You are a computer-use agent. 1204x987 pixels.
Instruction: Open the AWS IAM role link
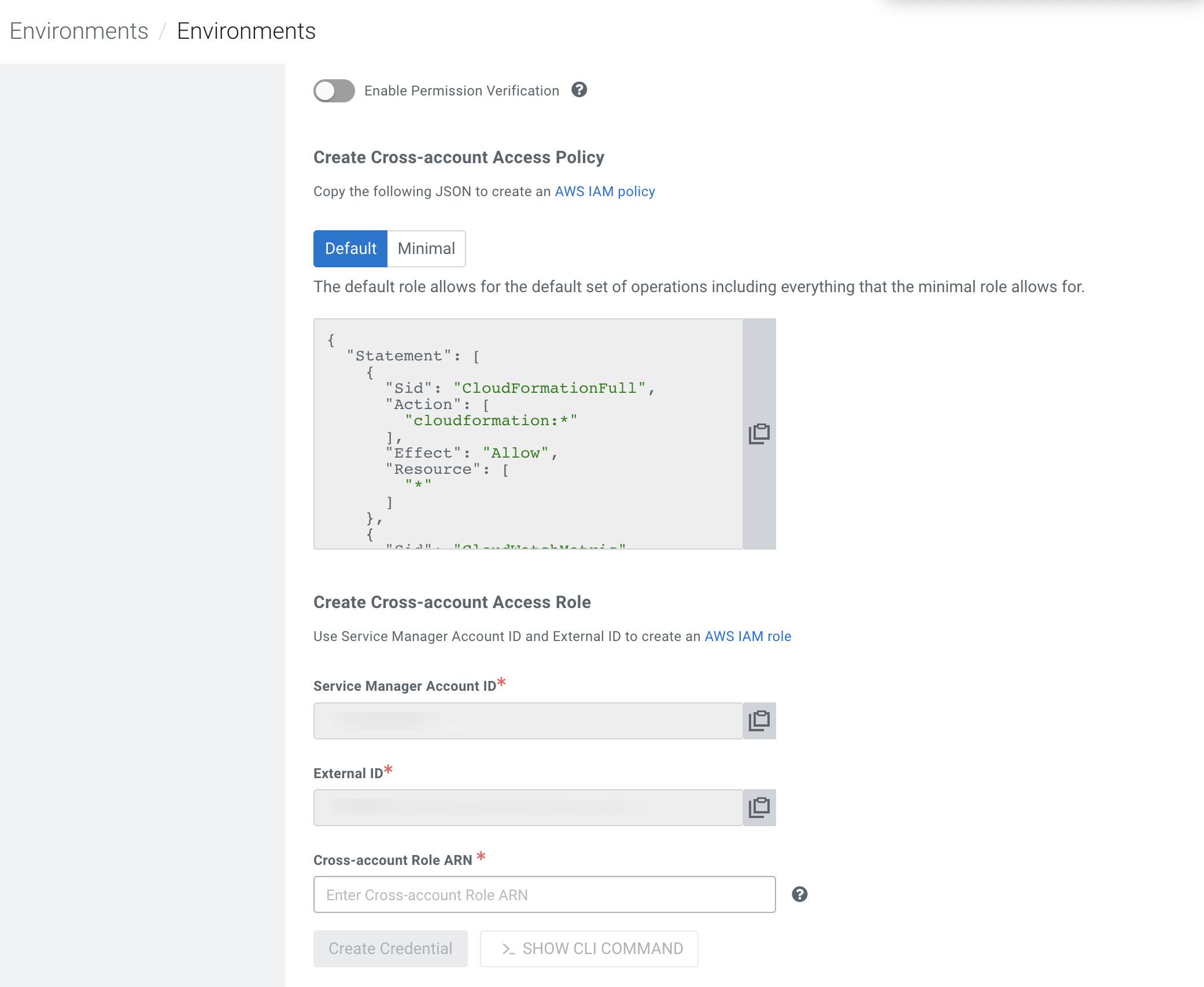747,636
